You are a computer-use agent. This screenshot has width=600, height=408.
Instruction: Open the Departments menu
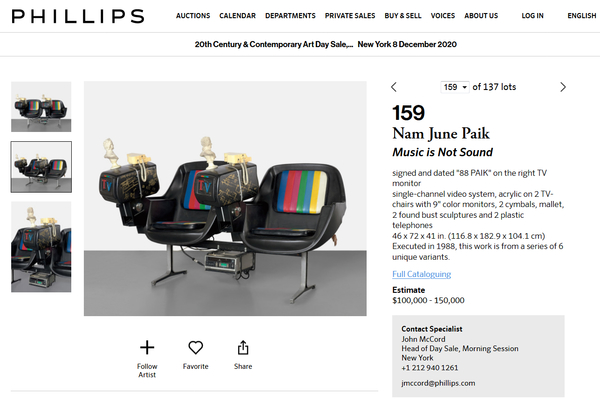290,16
